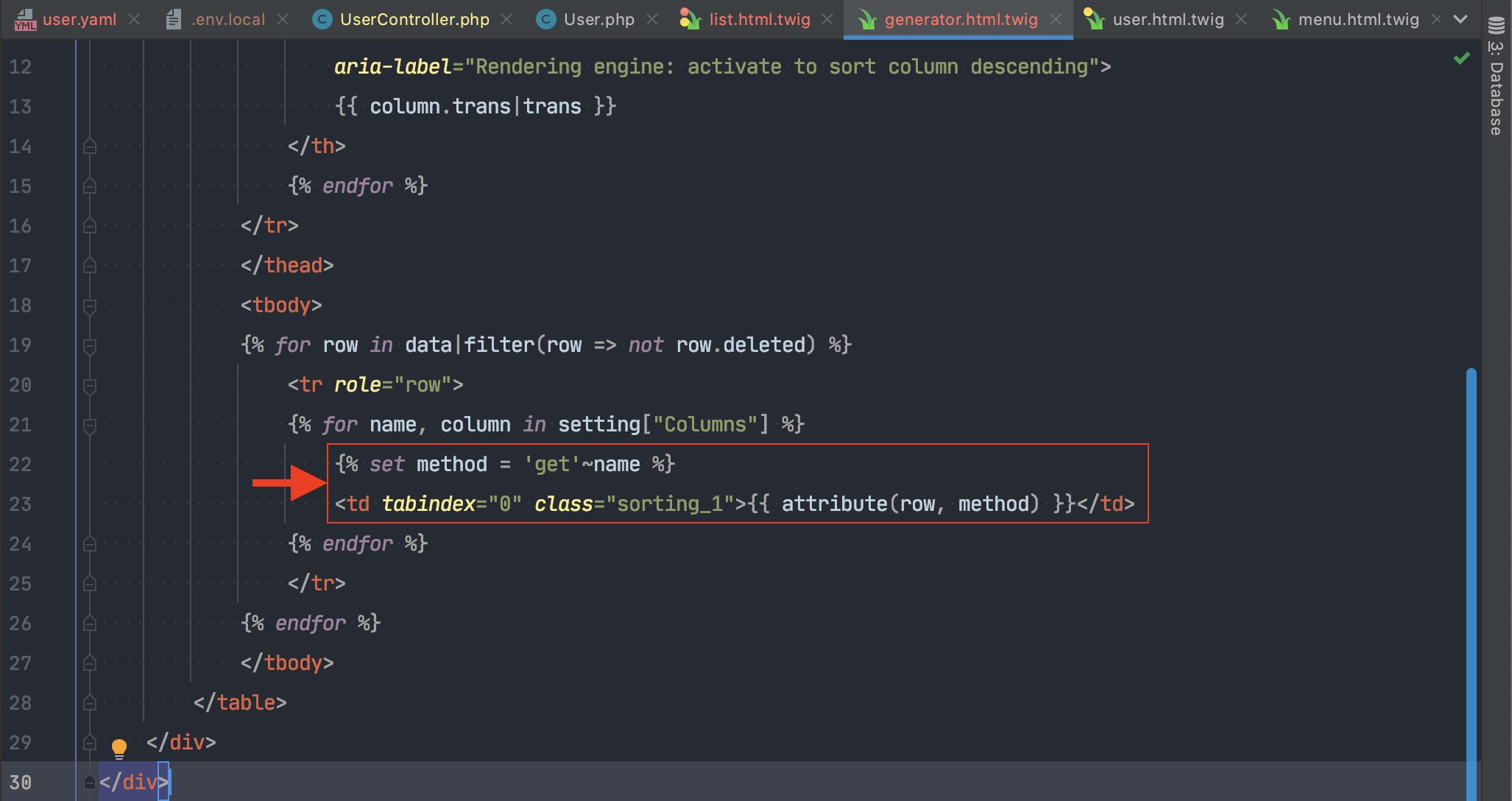This screenshot has height=801, width=1512.
Task: Click the 'tabindex' attribute on line 23
Action: tap(428, 504)
